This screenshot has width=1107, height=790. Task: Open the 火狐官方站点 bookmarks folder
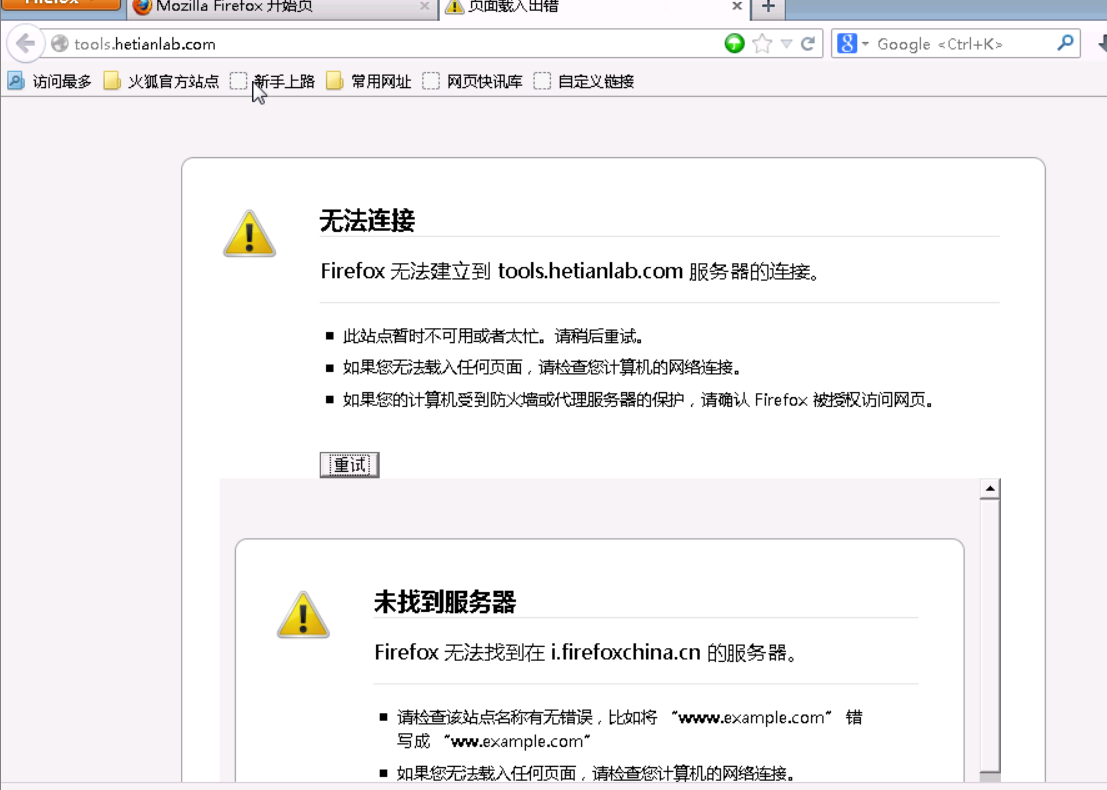[162, 82]
